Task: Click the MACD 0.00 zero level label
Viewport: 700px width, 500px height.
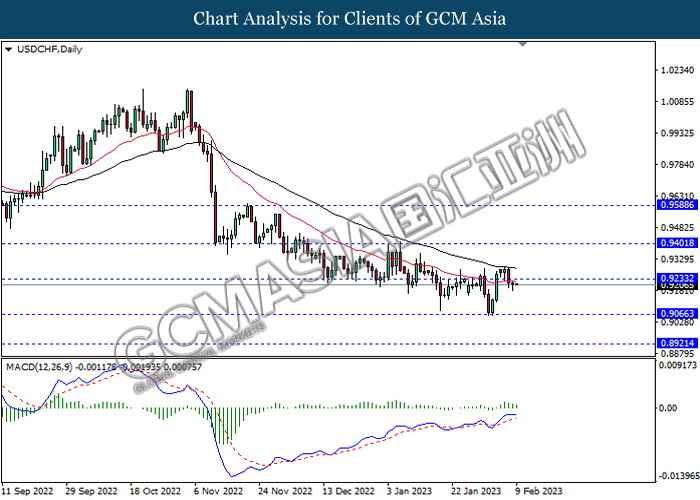Action: [x=668, y=408]
